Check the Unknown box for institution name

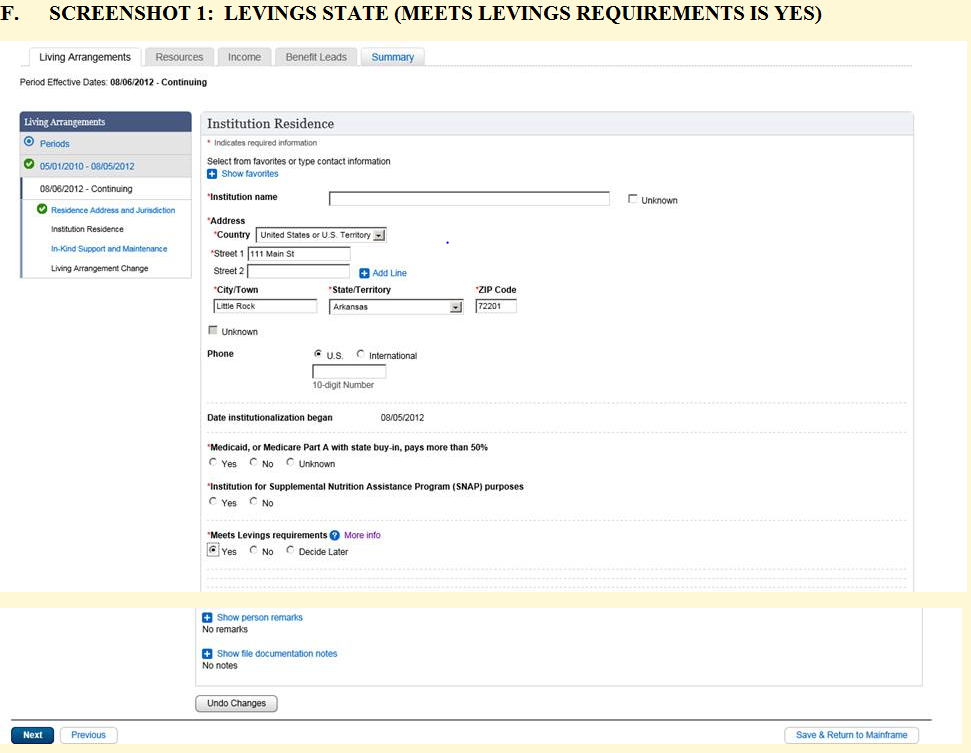coord(632,200)
